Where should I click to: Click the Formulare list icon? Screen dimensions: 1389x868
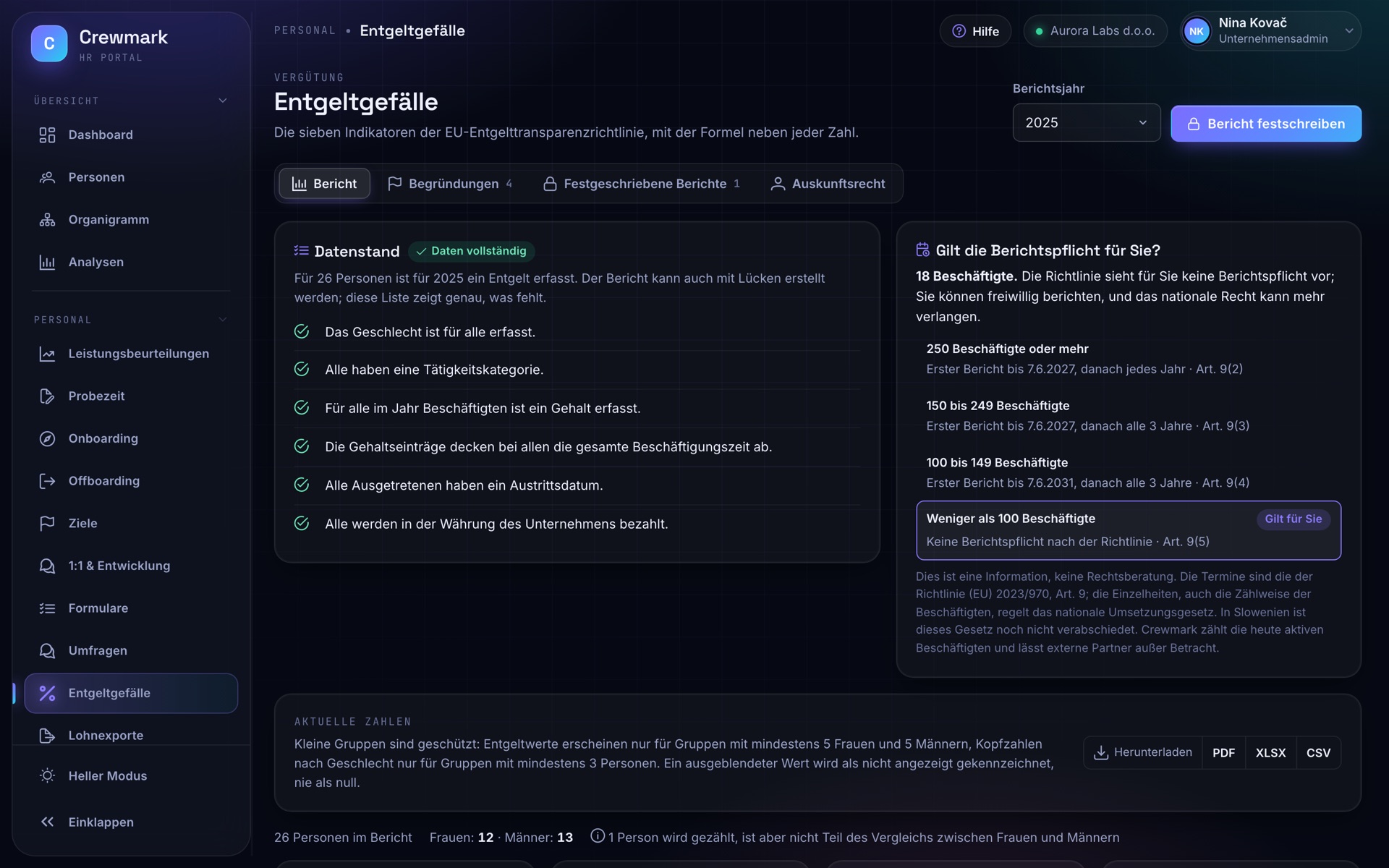click(x=47, y=608)
